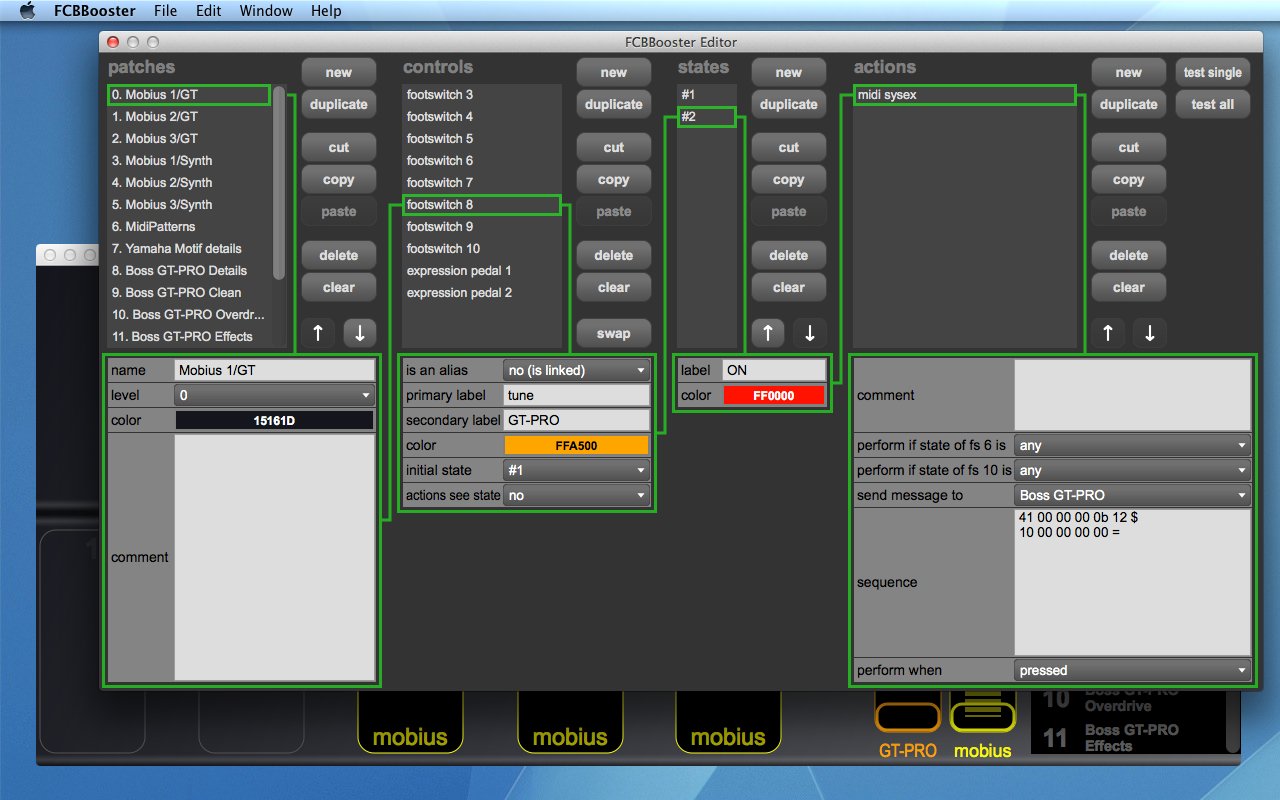Click the secondary label field 'GT-PRO'
This screenshot has width=1280, height=800.
coord(576,420)
